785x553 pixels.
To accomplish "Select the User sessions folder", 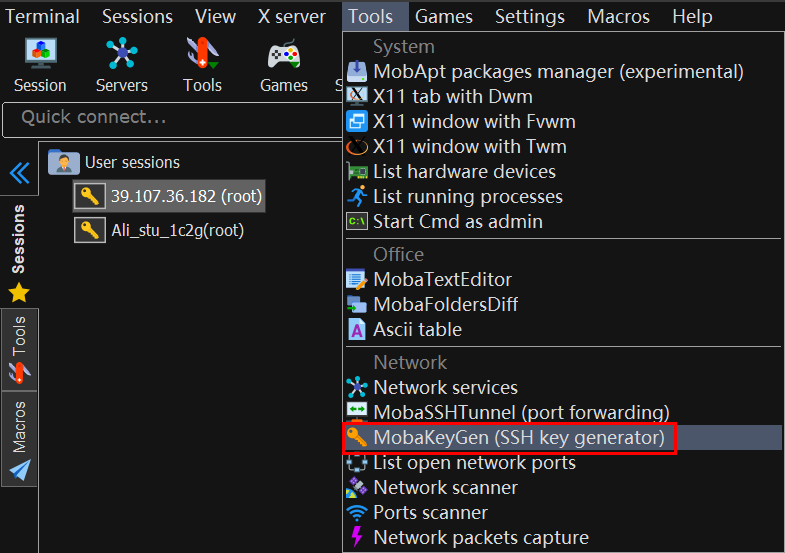I will 130,162.
